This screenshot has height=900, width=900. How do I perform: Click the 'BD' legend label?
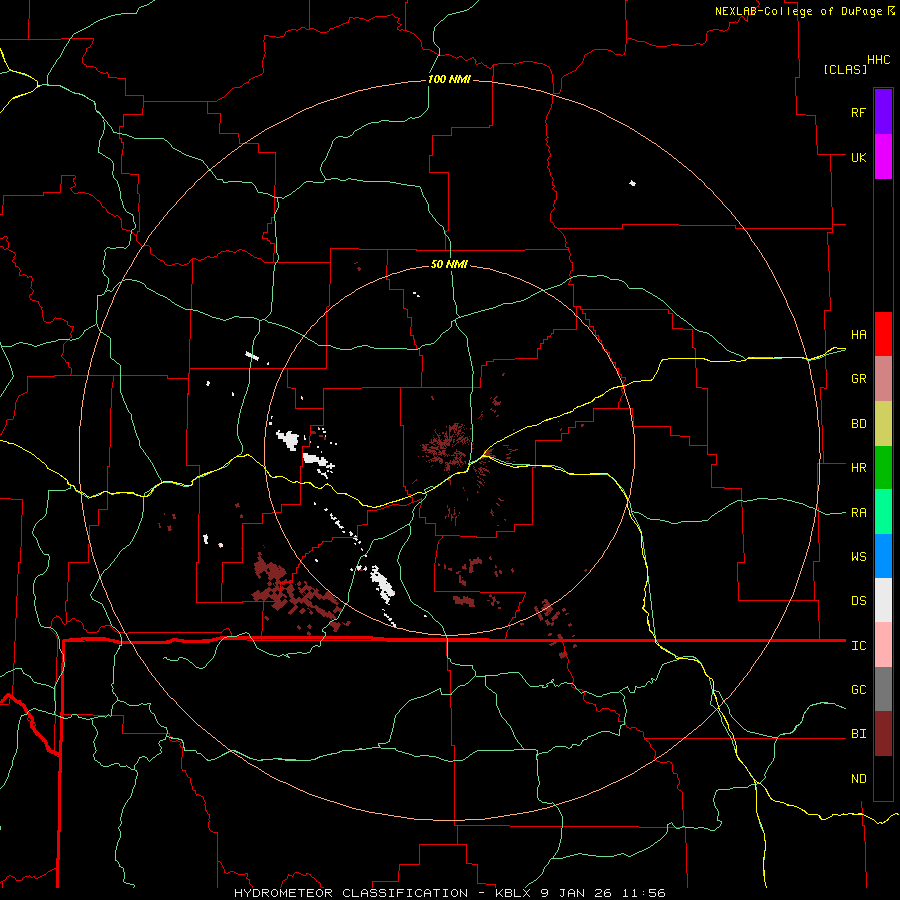pyautogui.click(x=859, y=424)
